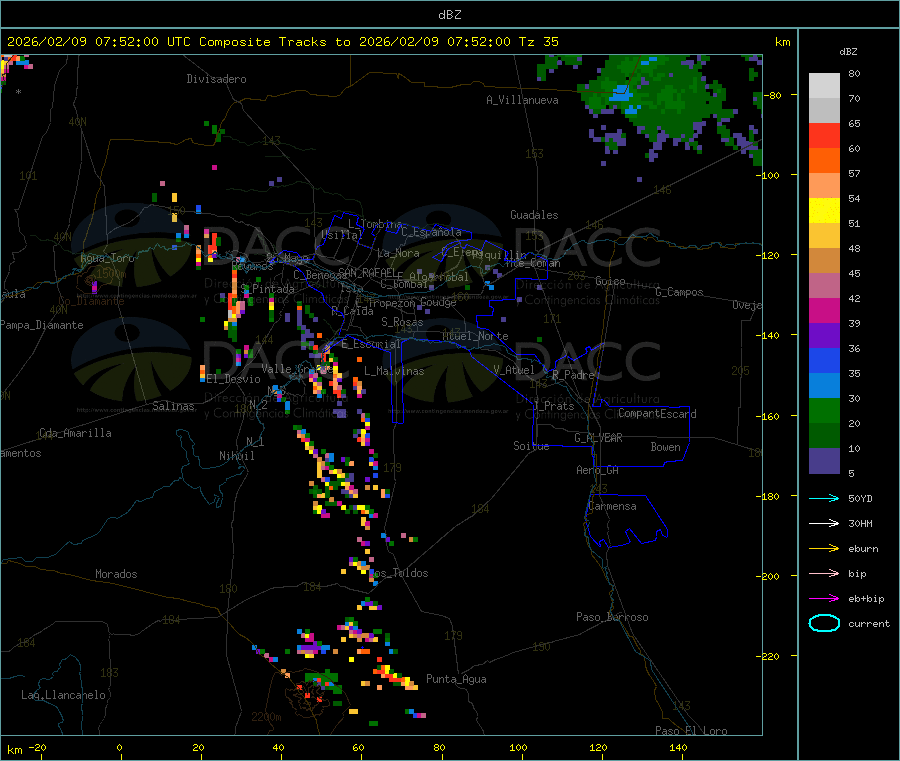
Task: Click the Pampa_Diamante map label
Action: pos(42,325)
